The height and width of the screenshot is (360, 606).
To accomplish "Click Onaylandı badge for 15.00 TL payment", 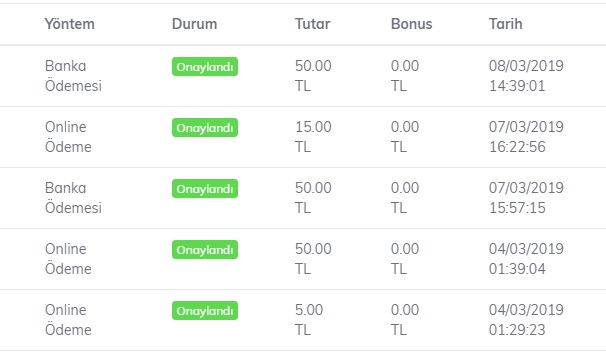I will coord(205,128).
